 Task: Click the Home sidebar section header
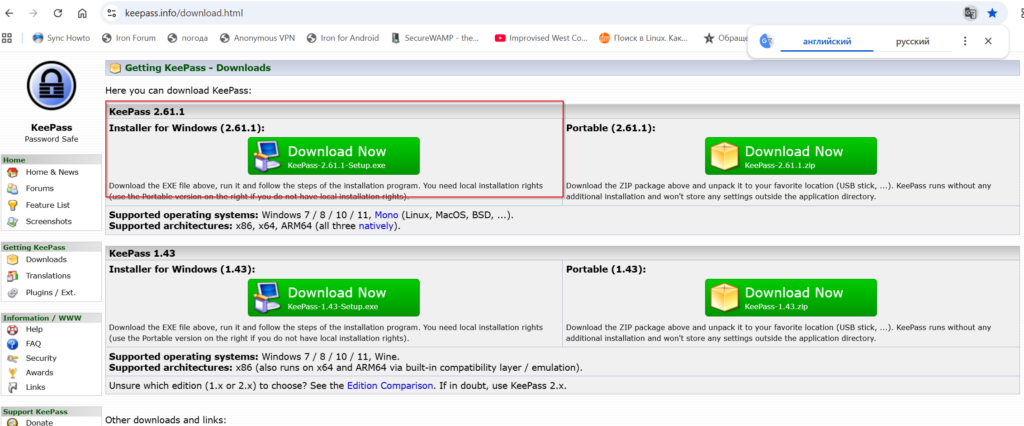pyautogui.click(x=52, y=159)
